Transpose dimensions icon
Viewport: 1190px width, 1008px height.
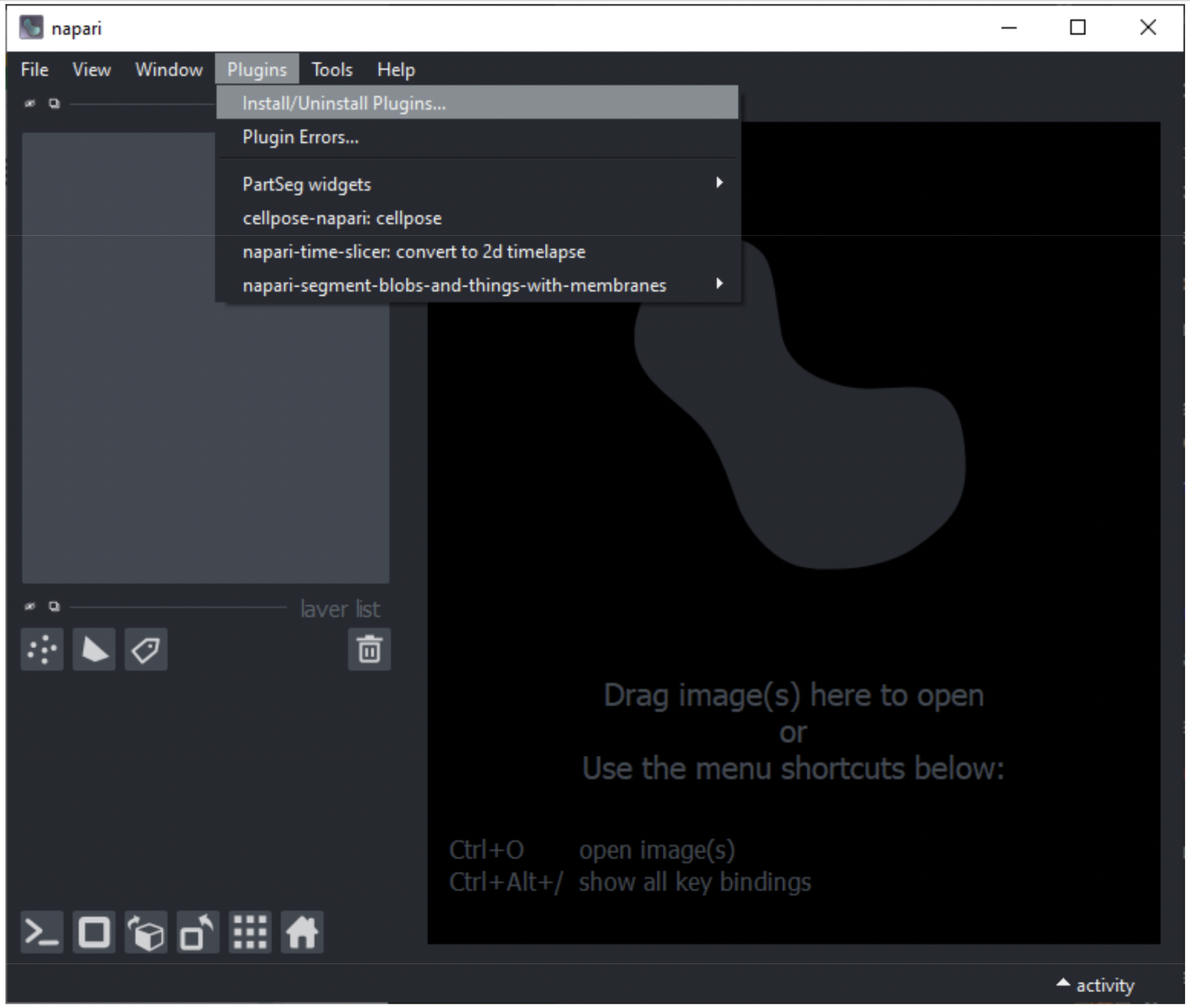(x=198, y=932)
